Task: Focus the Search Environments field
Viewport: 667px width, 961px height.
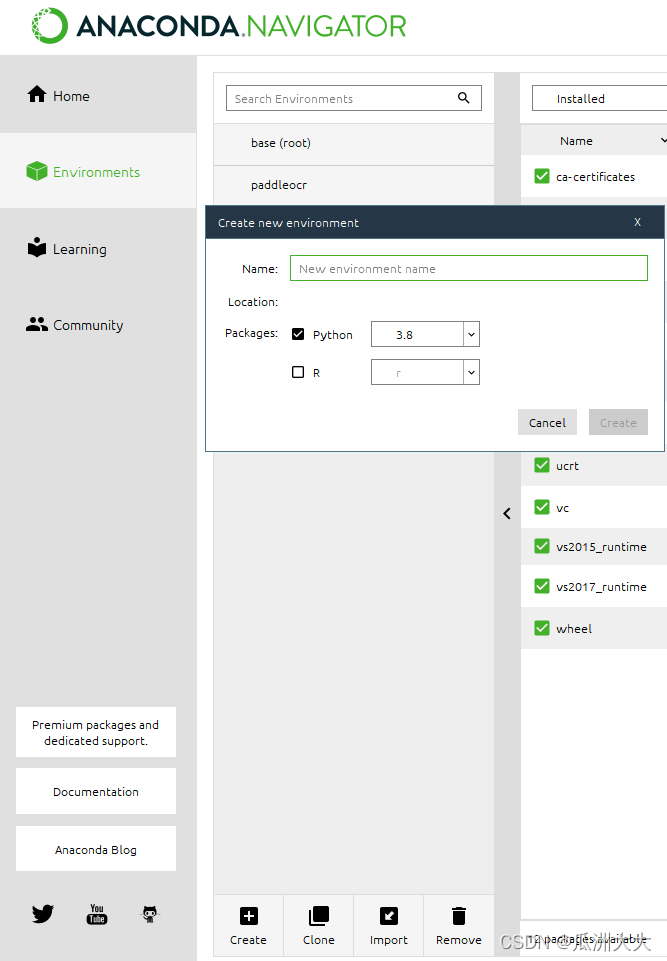Action: 354,98
